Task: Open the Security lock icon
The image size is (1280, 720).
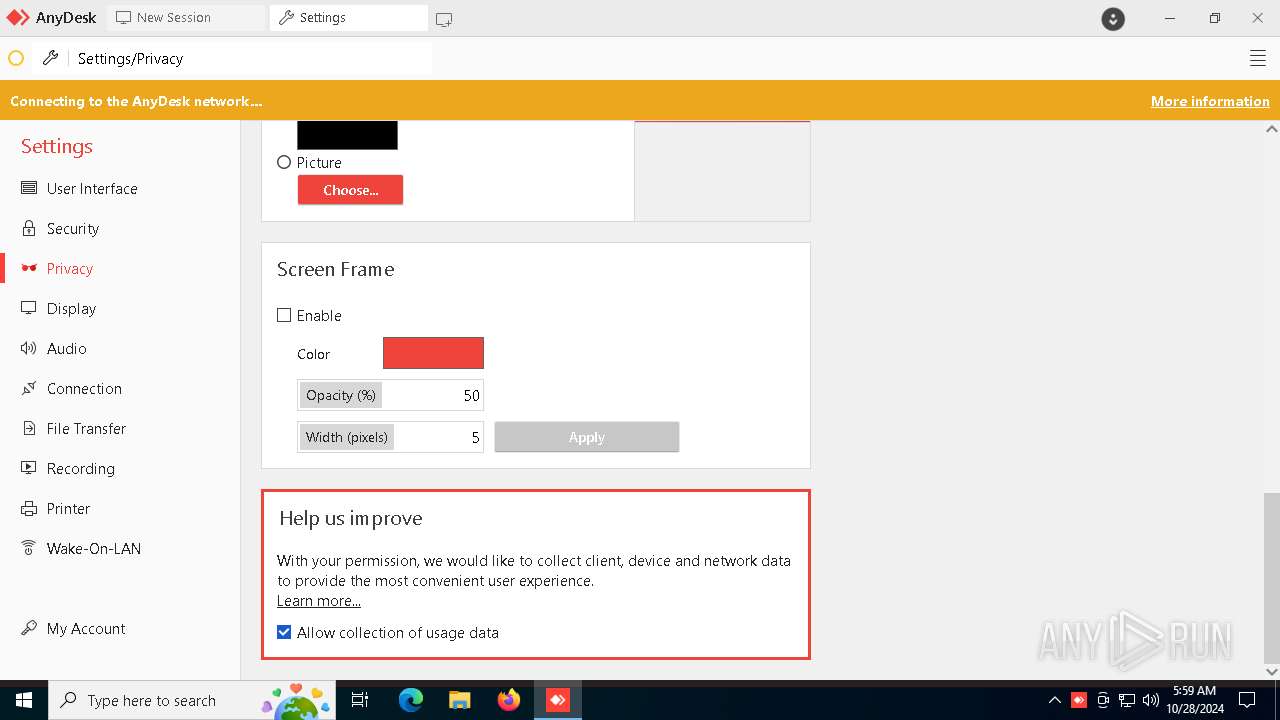Action: click(x=29, y=228)
